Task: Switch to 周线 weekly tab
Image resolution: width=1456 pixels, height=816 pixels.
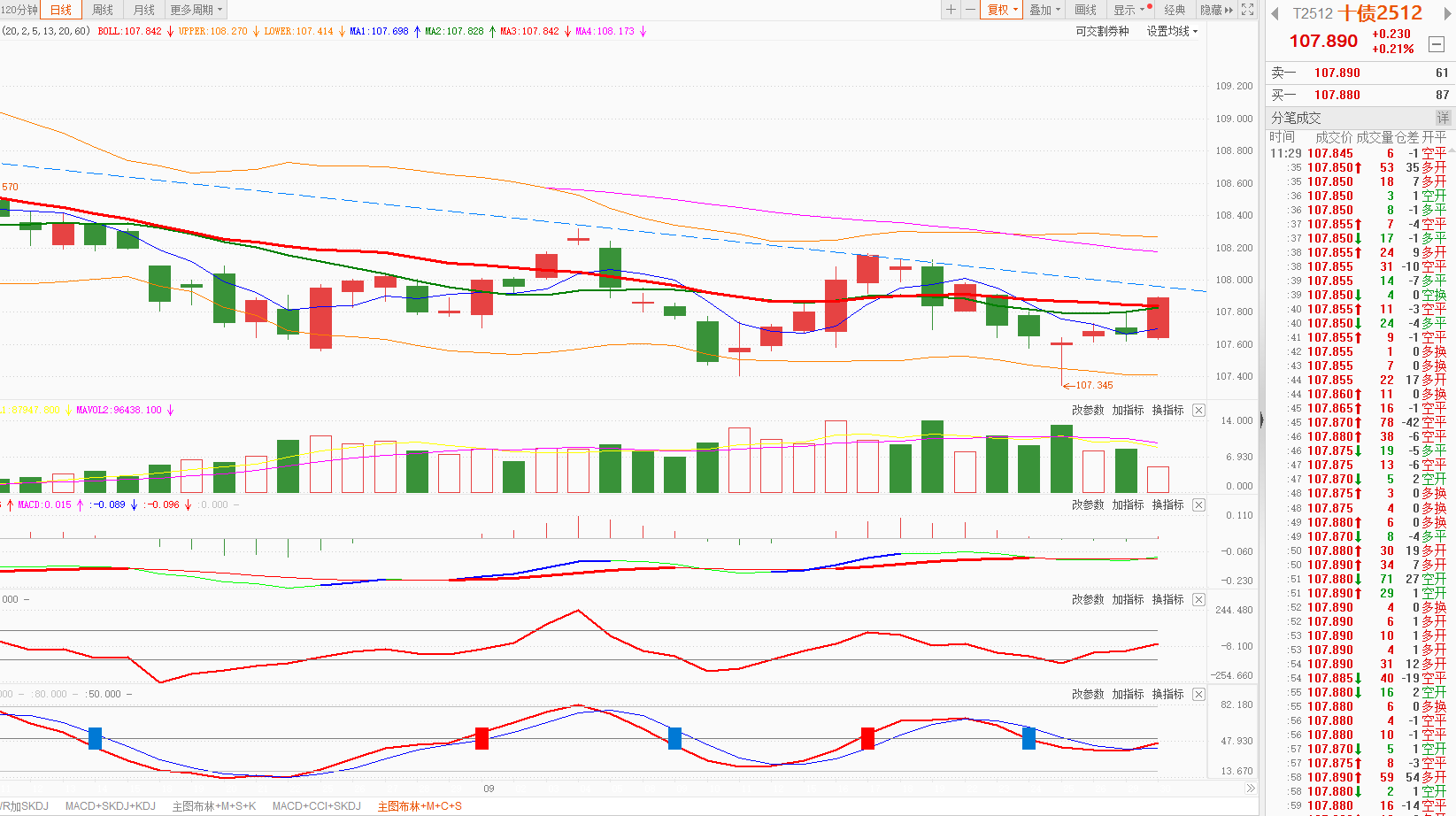Action: 103,10
